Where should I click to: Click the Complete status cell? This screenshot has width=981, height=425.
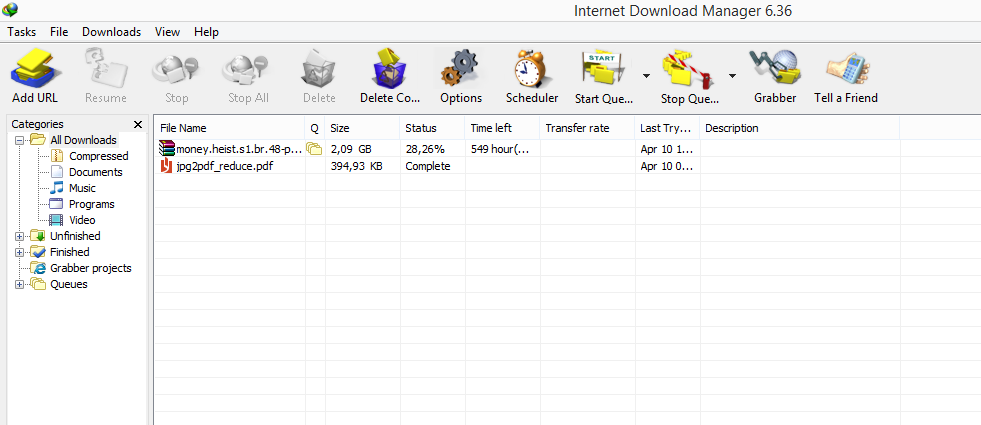pos(428,166)
